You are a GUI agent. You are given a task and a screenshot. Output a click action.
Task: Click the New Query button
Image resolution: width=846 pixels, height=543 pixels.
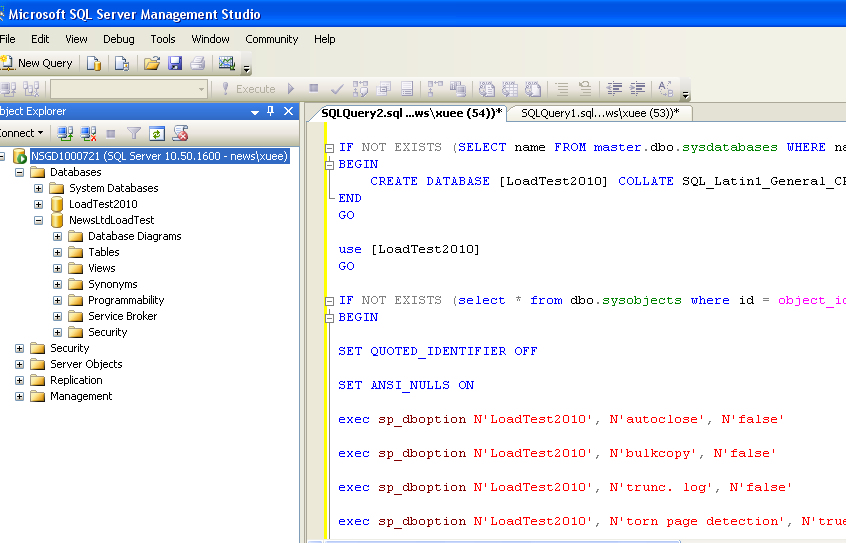point(37,63)
